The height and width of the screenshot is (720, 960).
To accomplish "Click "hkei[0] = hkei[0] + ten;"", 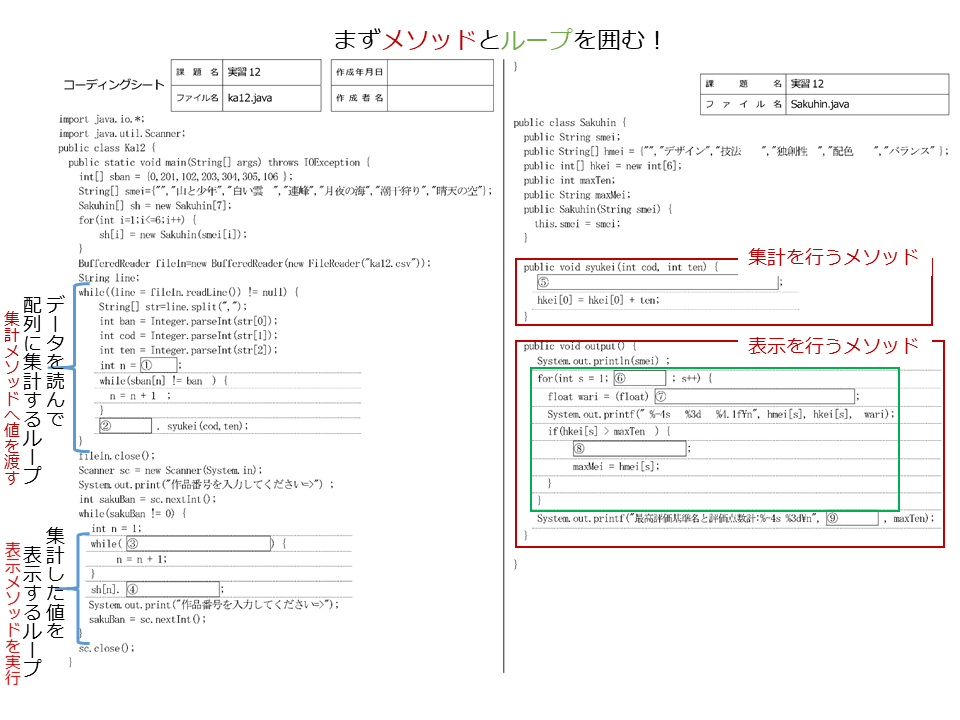I will (598, 300).
